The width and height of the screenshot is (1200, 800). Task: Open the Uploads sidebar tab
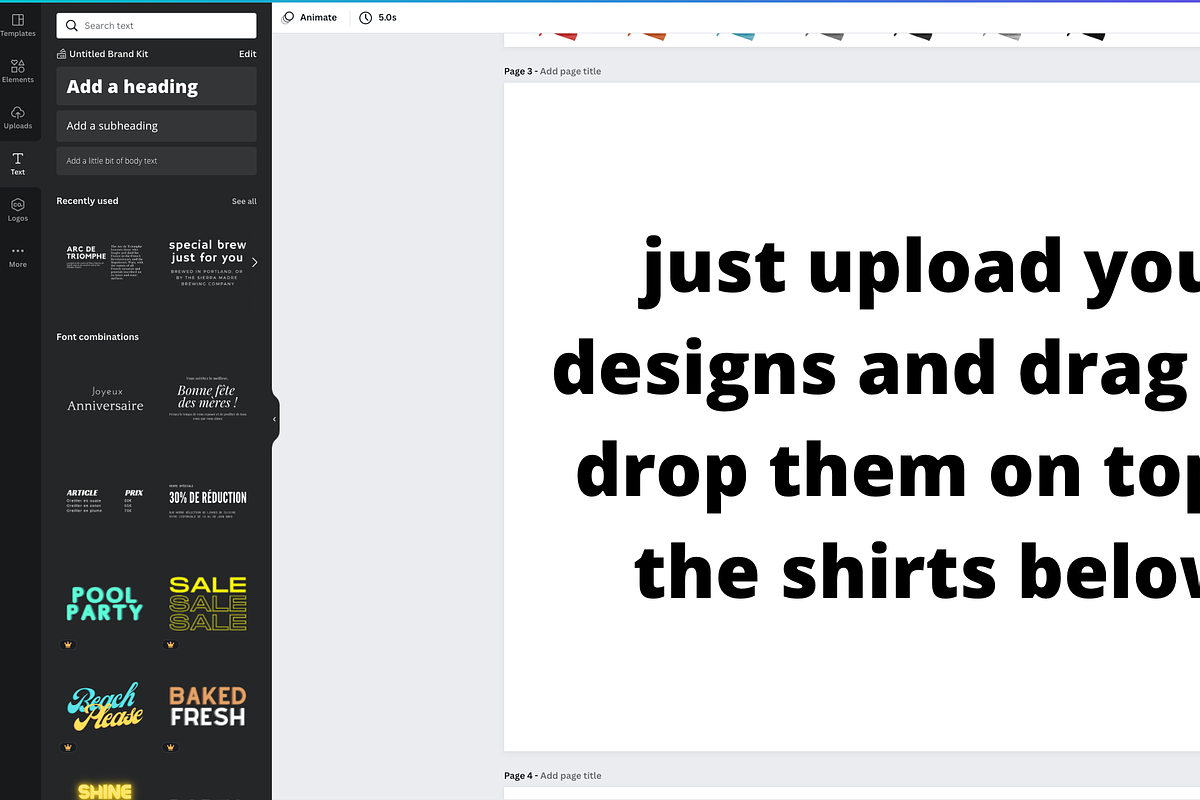coord(18,117)
